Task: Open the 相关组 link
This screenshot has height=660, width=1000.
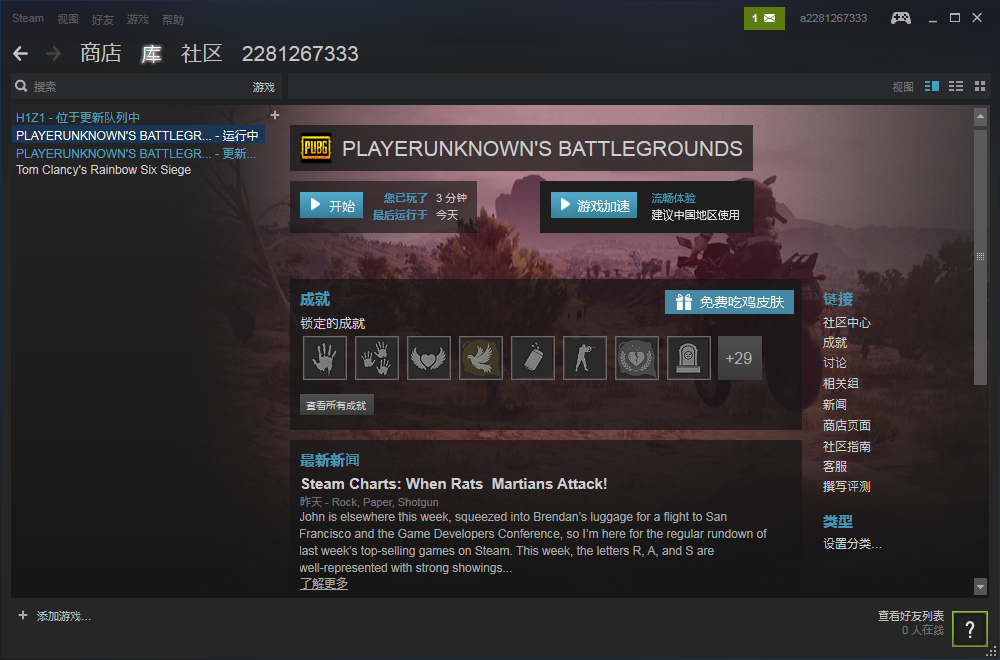Action: 841,383
